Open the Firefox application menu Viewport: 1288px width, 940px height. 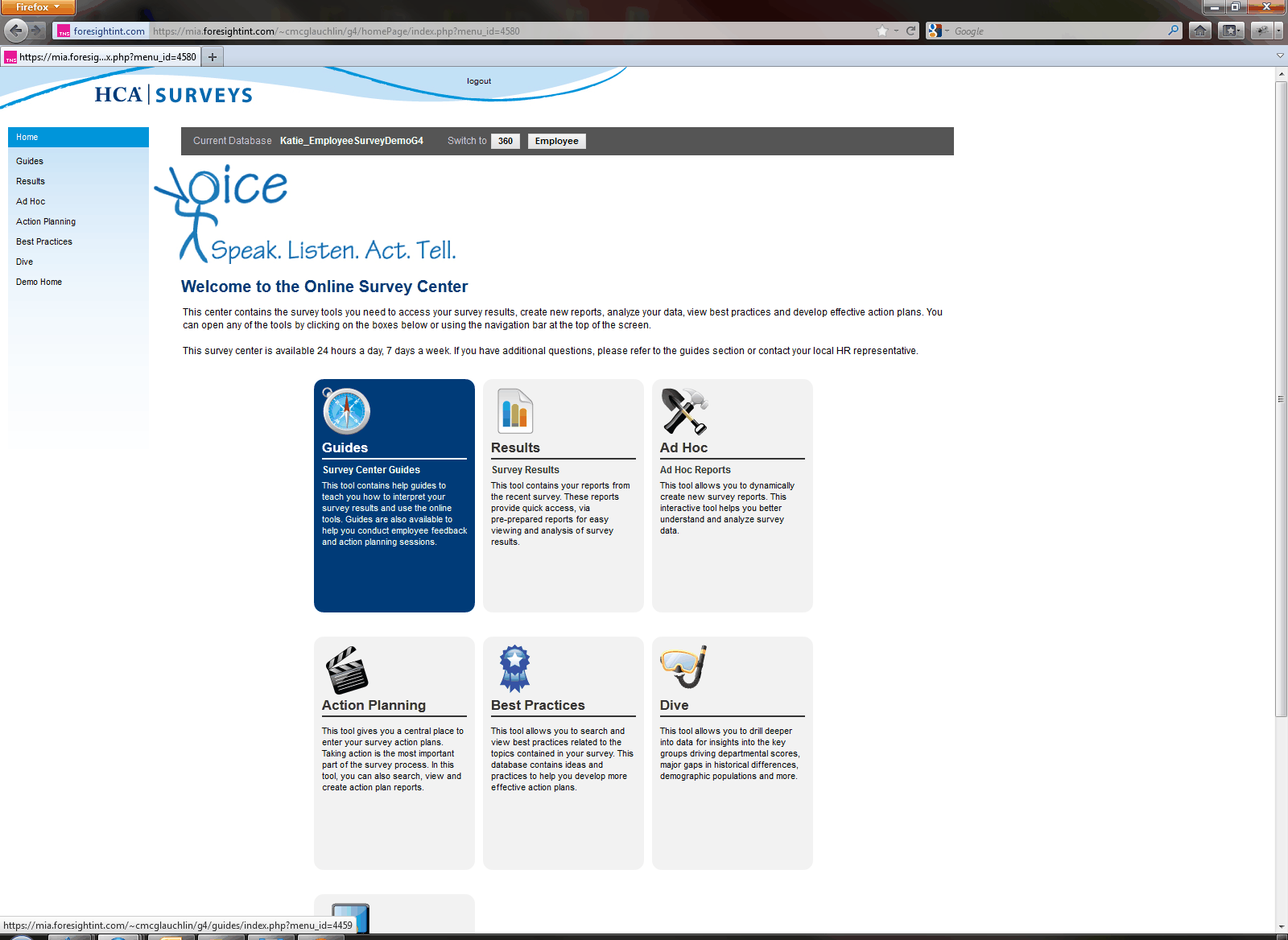[38, 7]
